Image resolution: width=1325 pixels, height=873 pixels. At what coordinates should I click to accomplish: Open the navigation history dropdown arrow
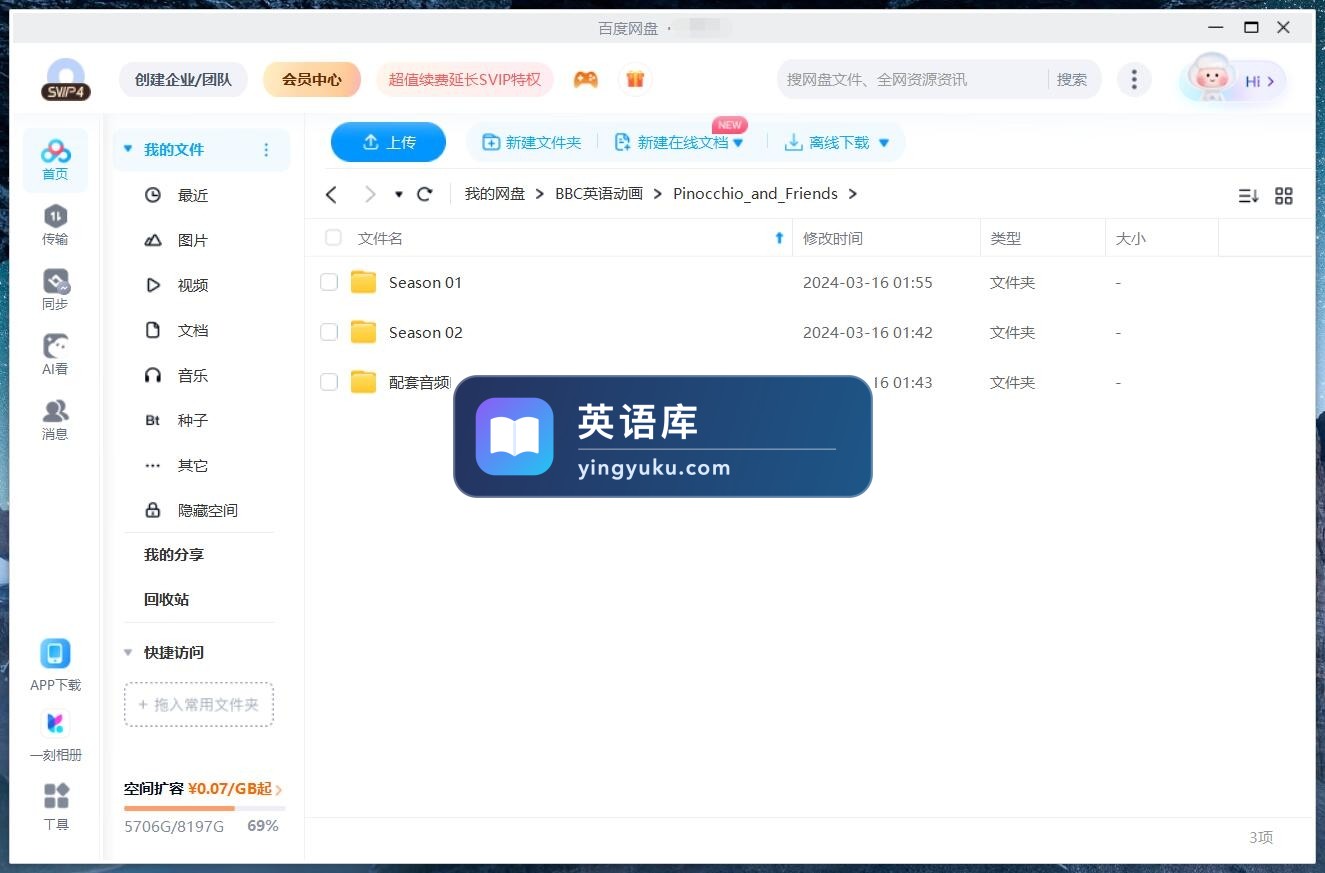(x=399, y=194)
